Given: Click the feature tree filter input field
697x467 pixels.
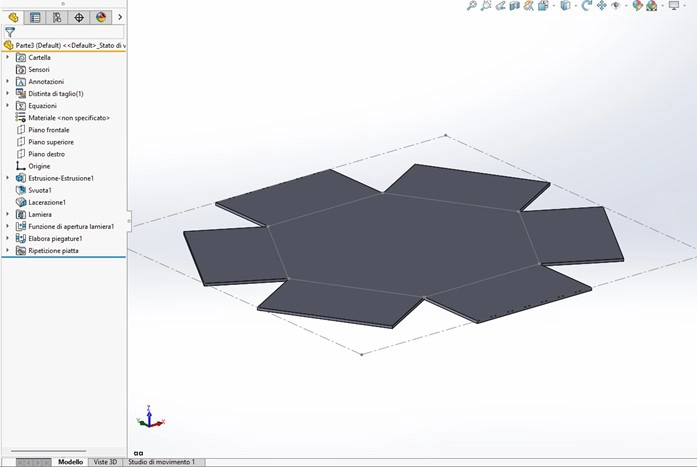Looking at the screenshot, I should (x=70, y=32).
